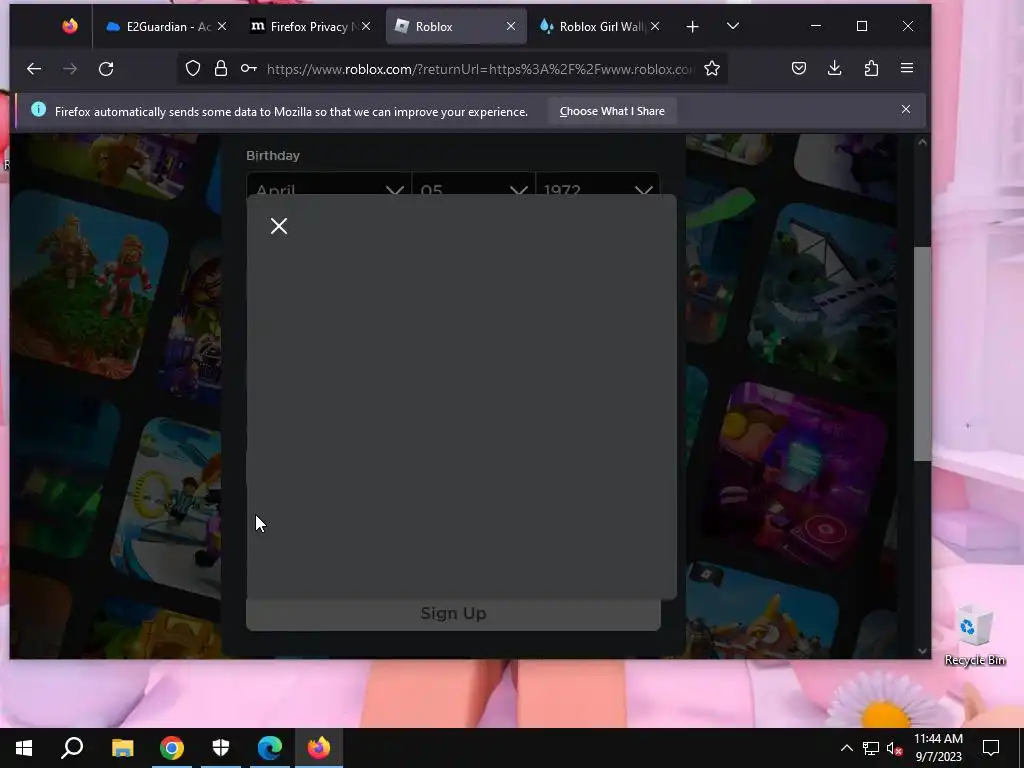Open tracking protection shield icon

point(193,69)
